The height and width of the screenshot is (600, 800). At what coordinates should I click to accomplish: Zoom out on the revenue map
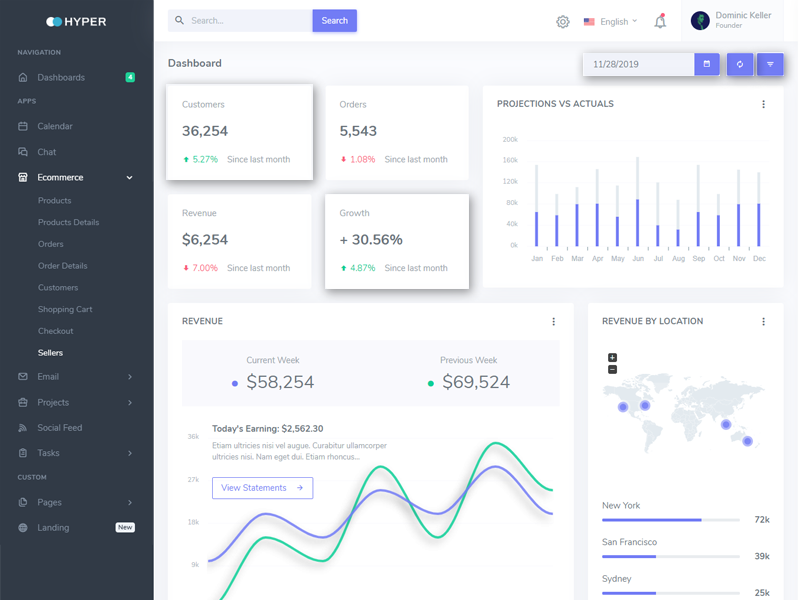click(613, 370)
